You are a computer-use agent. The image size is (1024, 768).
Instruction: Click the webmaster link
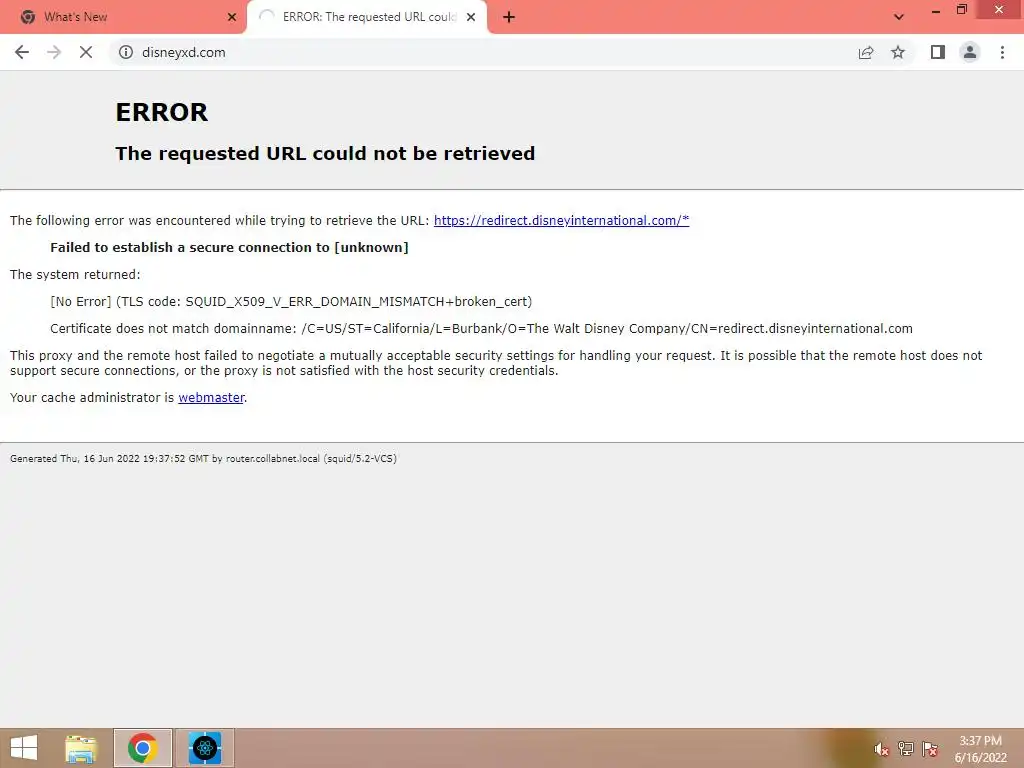tap(211, 398)
